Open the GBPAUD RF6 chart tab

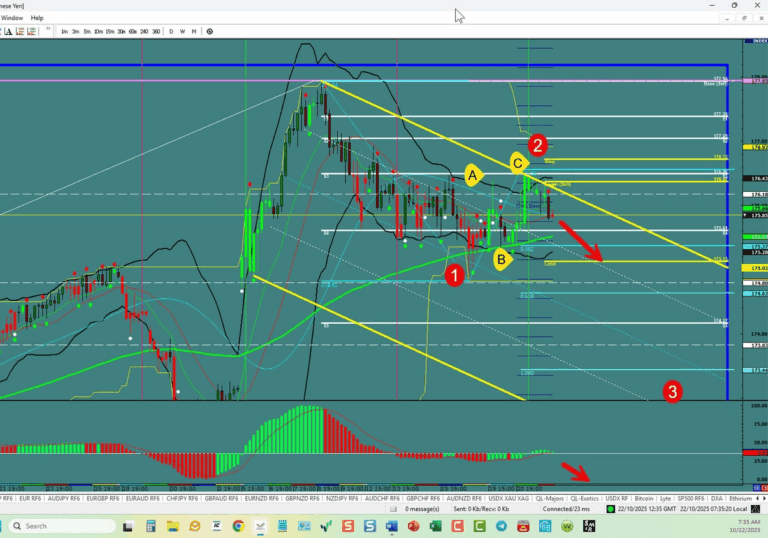pyautogui.click(x=221, y=498)
